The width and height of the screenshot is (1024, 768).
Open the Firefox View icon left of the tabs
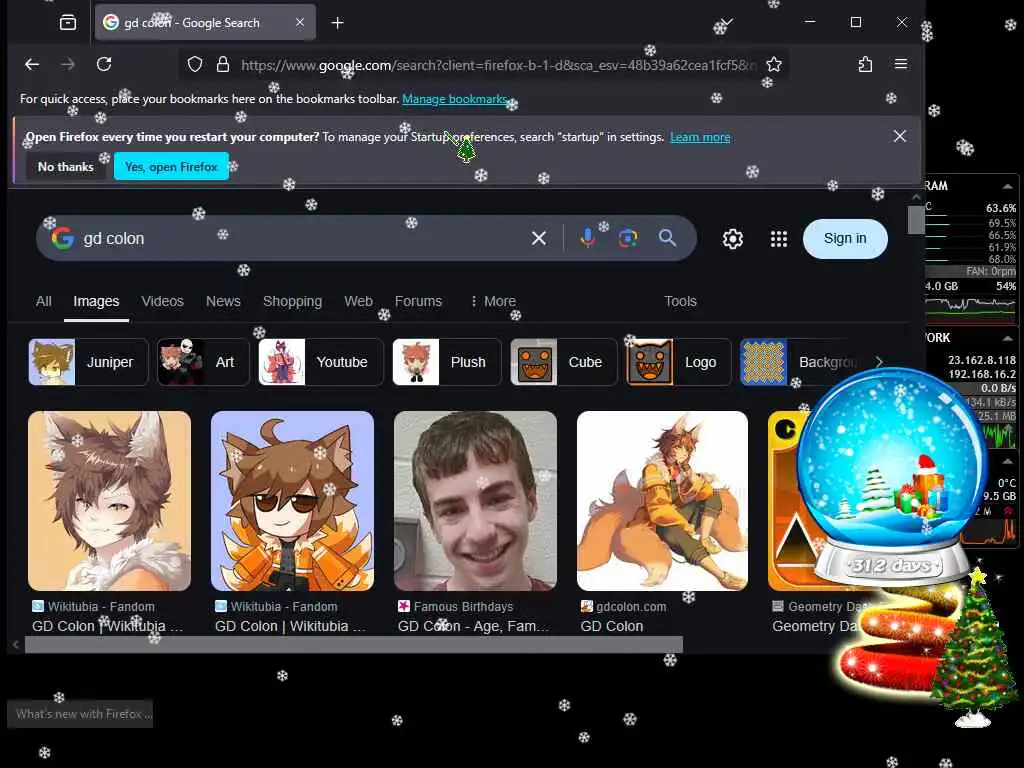pos(68,23)
